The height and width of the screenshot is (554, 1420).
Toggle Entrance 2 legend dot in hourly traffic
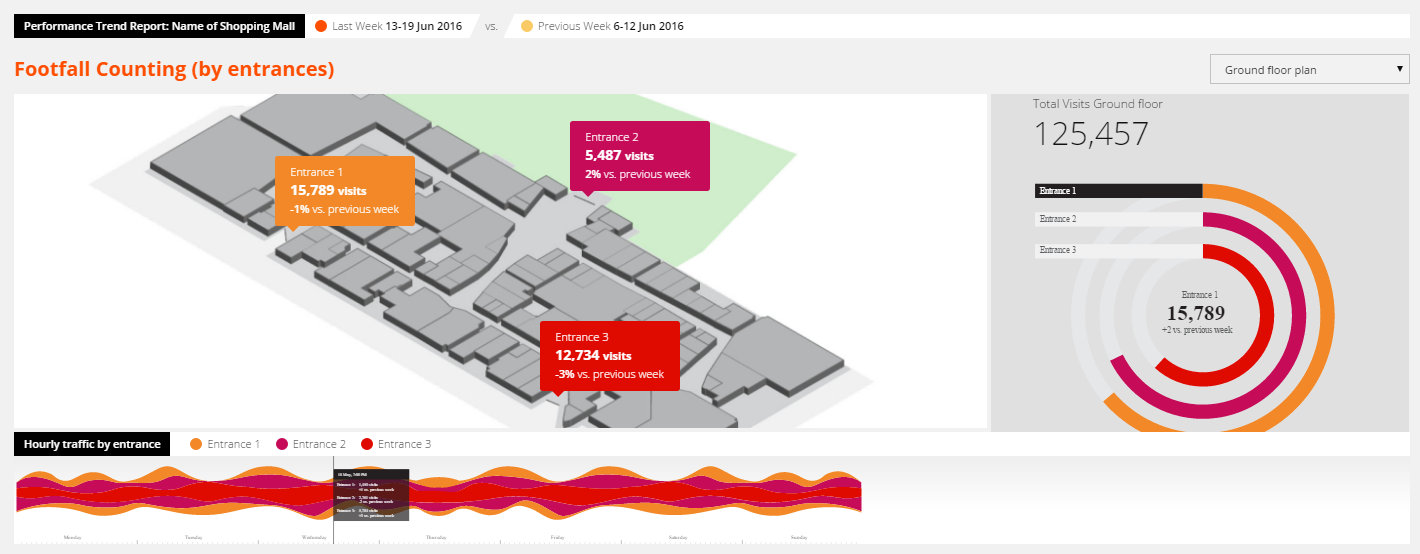pos(281,444)
